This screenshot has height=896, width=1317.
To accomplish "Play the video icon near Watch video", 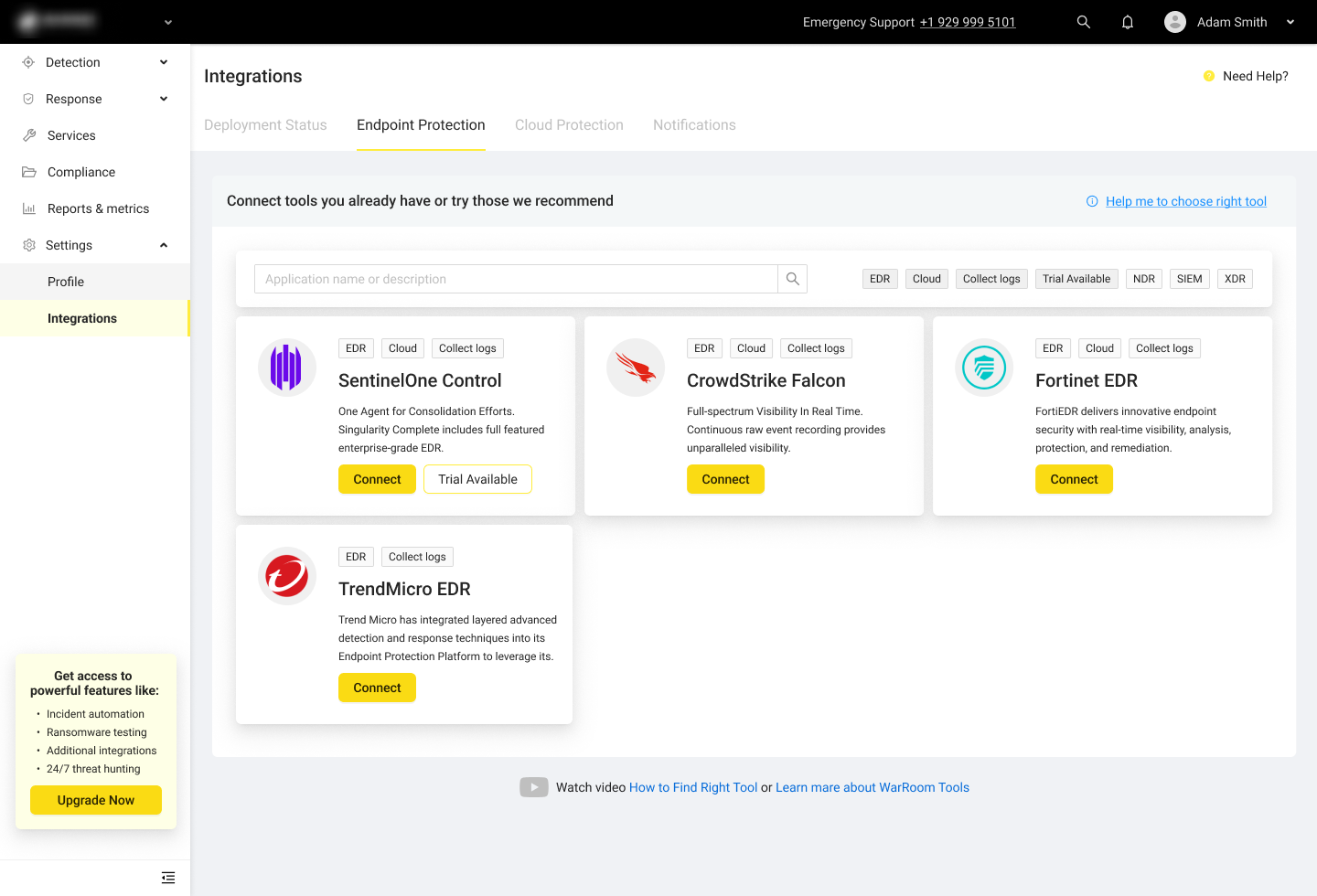I will pos(534,787).
